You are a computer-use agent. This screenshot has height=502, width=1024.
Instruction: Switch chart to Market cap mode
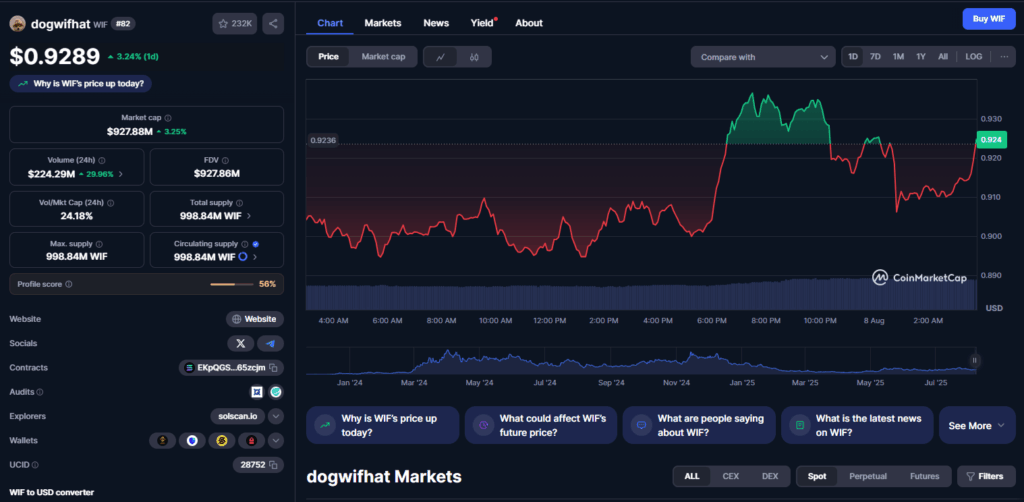click(x=383, y=57)
